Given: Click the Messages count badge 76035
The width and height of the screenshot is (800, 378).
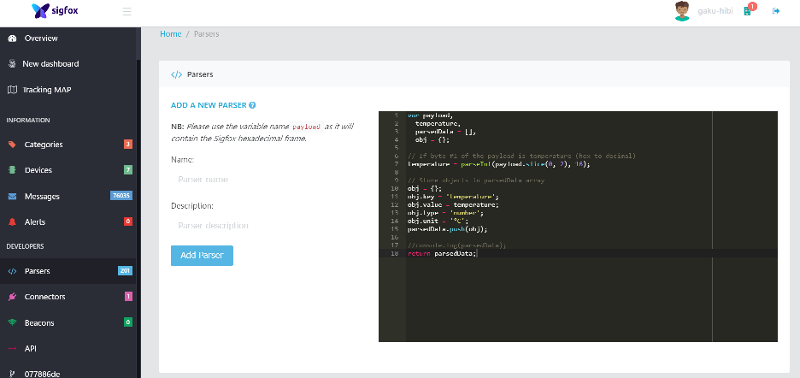Looking at the screenshot, I should click(121, 196).
